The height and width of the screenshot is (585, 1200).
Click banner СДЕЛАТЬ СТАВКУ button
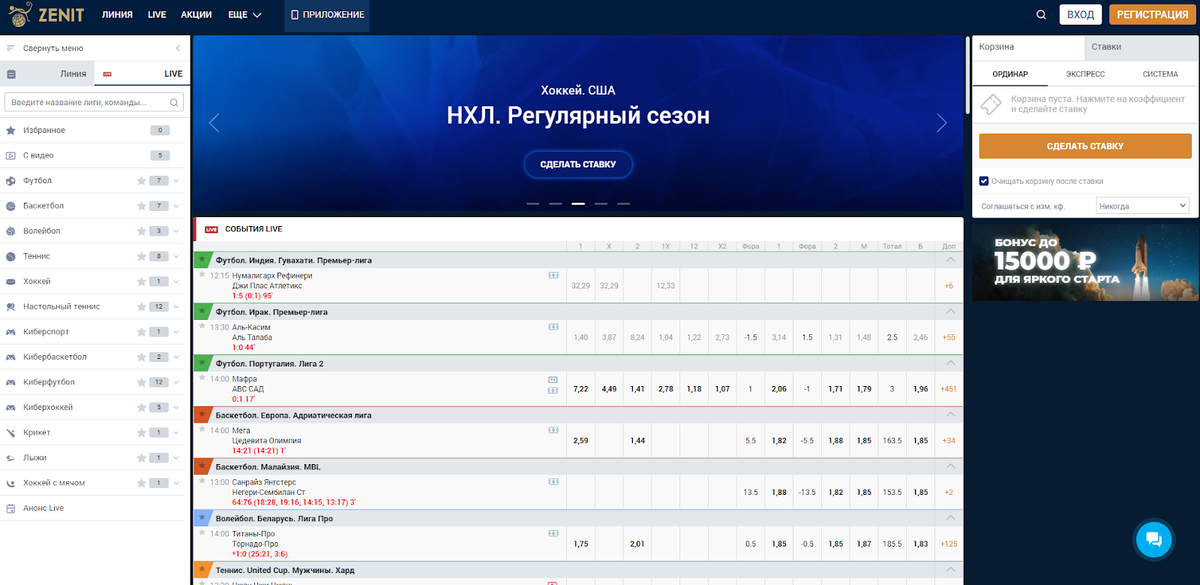tap(578, 164)
